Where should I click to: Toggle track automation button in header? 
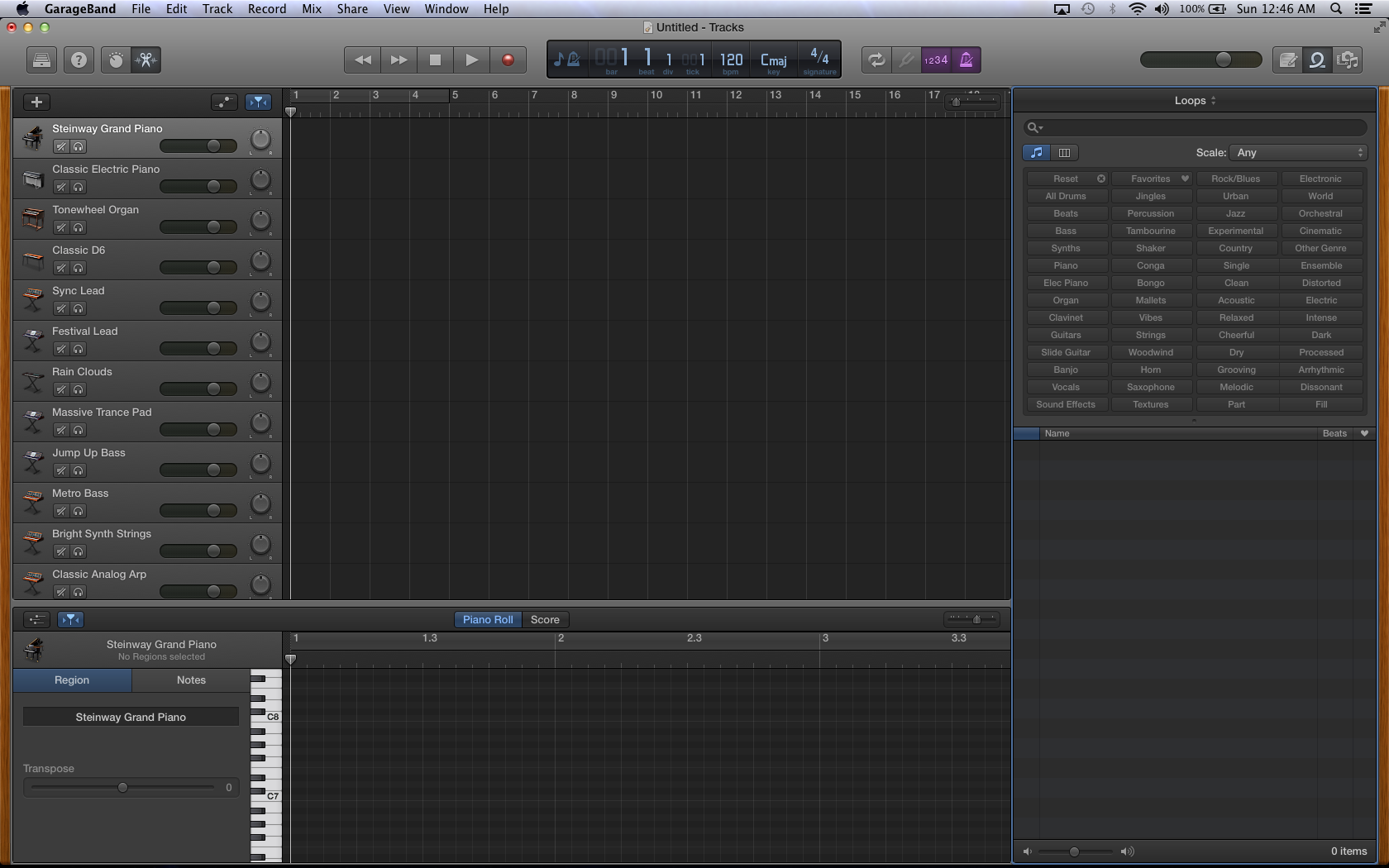224,102
